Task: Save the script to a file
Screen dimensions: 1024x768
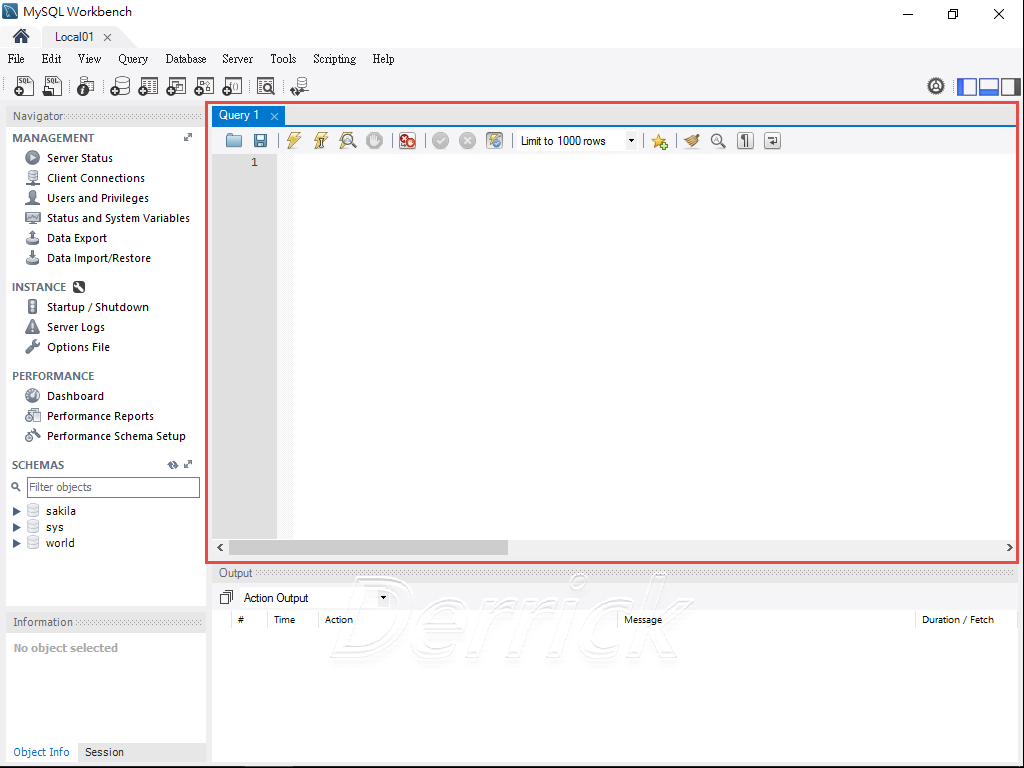Action: pos(260,140)
